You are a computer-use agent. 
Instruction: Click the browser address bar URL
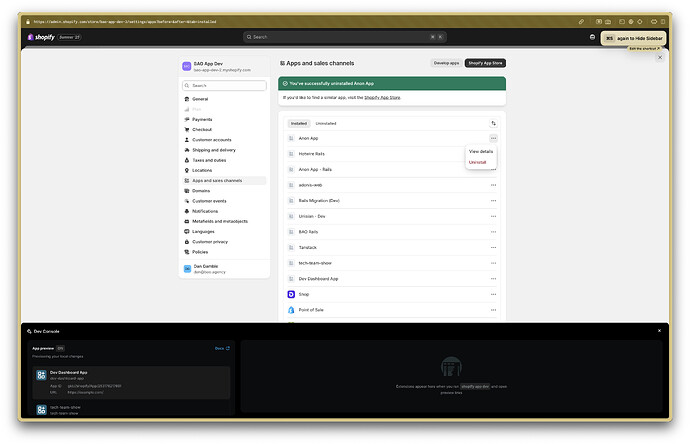(125, 22)
